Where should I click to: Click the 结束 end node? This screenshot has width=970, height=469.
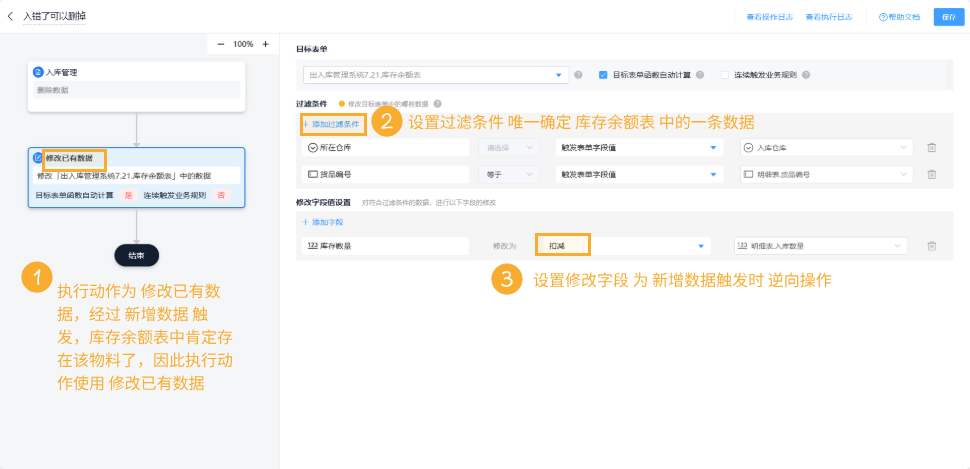137,256
